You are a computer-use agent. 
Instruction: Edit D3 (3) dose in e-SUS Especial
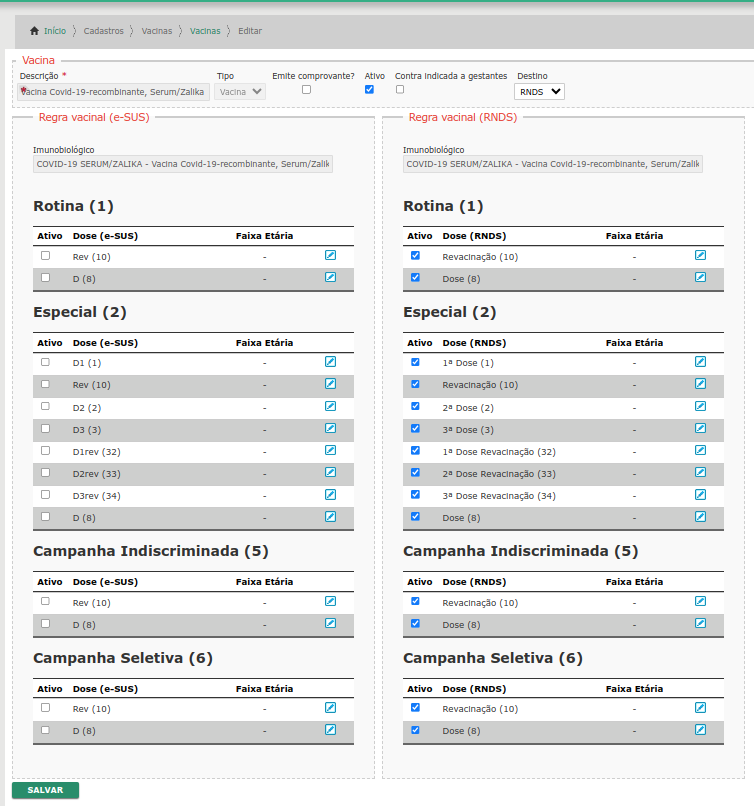[330, 429]
